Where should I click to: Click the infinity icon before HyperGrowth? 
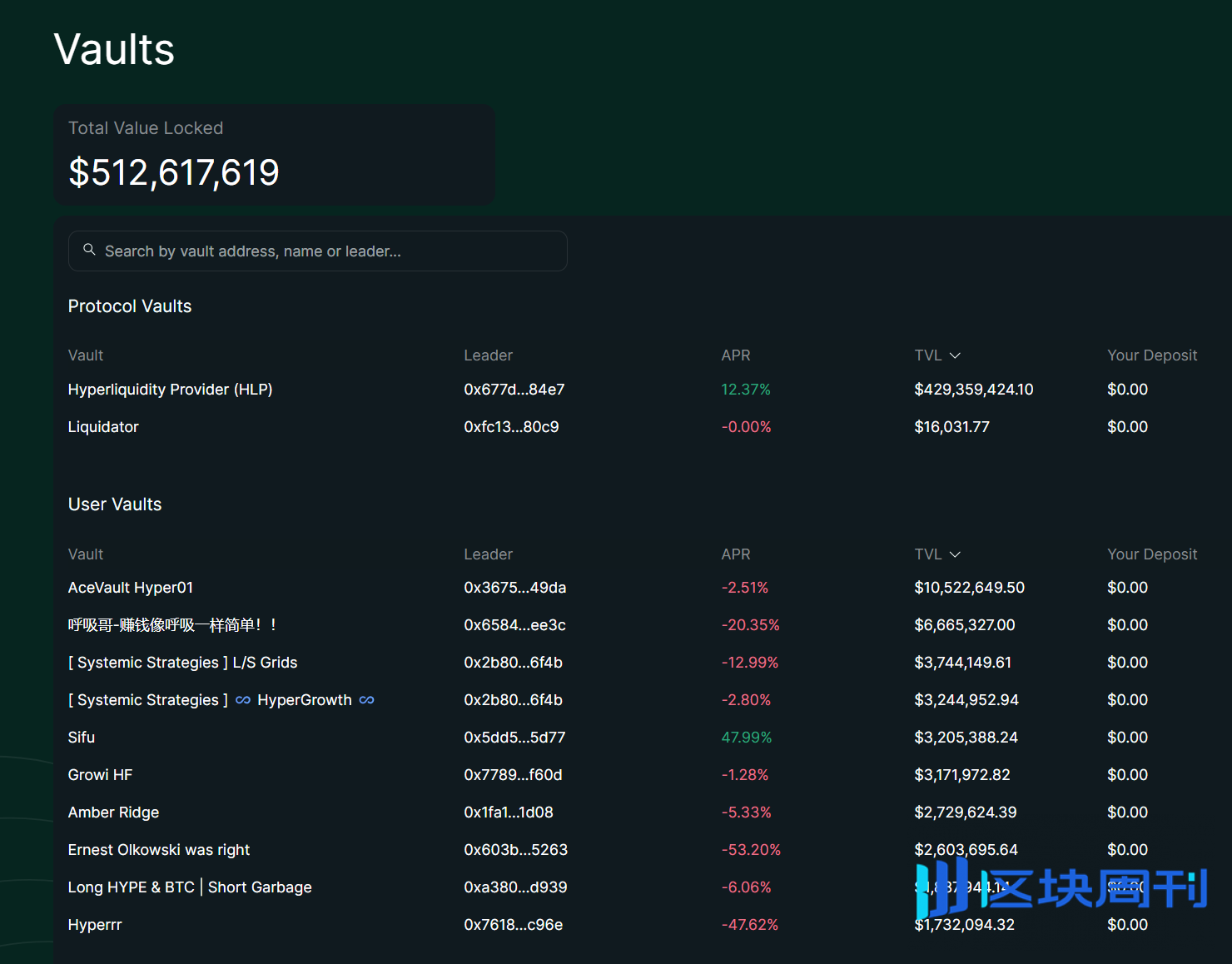tap(243, 700)
